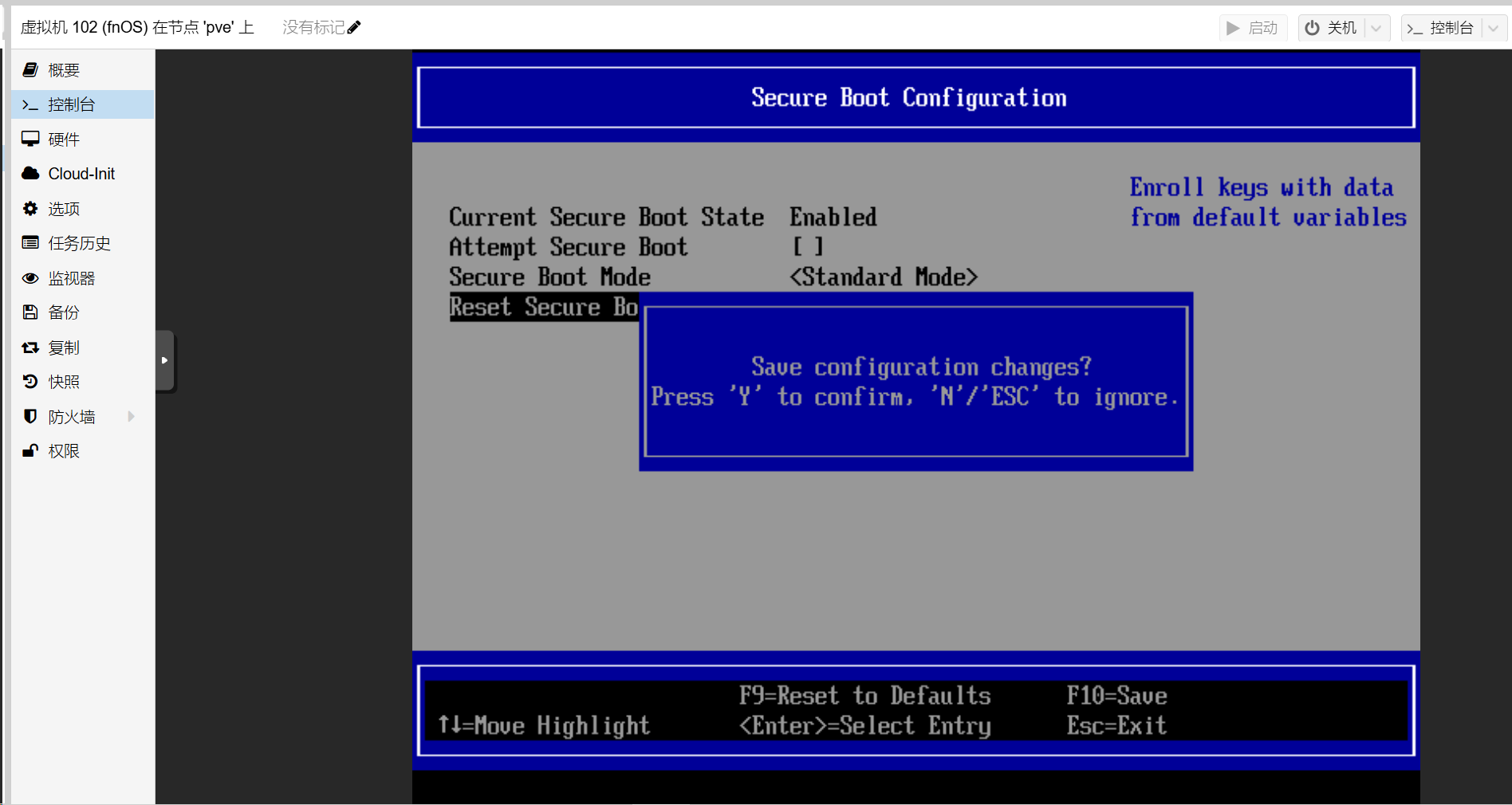Click the 概要 book icon
Screen dimensions: 1512x805
30,69
